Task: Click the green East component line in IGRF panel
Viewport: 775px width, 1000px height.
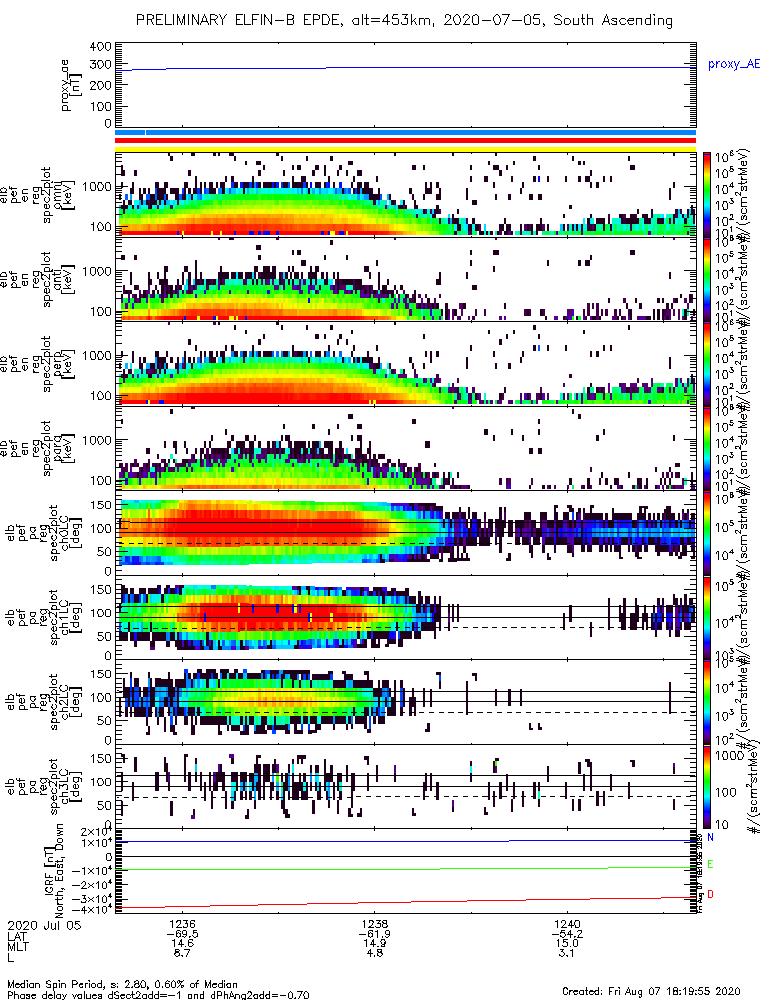Action: point(405,868)
